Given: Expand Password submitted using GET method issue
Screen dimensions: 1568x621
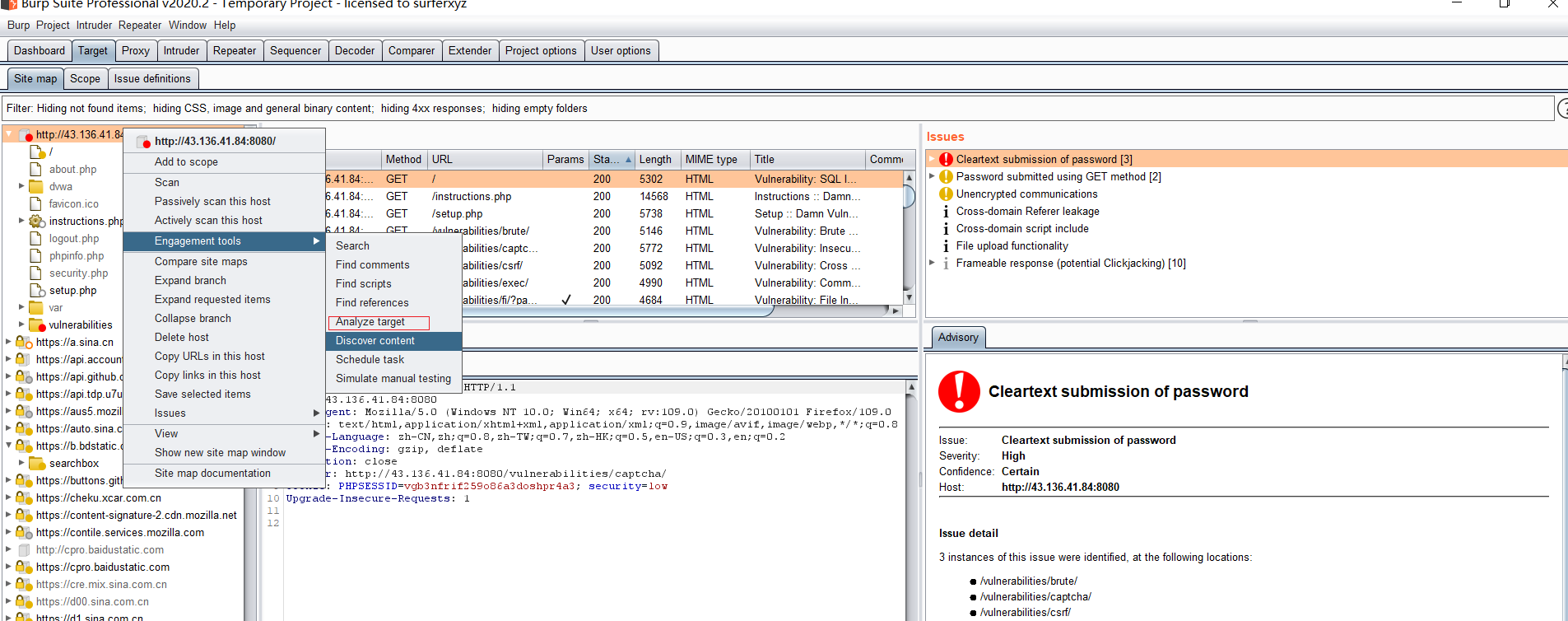Looking at the screenshot, I should pyautogui.click(x=932, y=176).
